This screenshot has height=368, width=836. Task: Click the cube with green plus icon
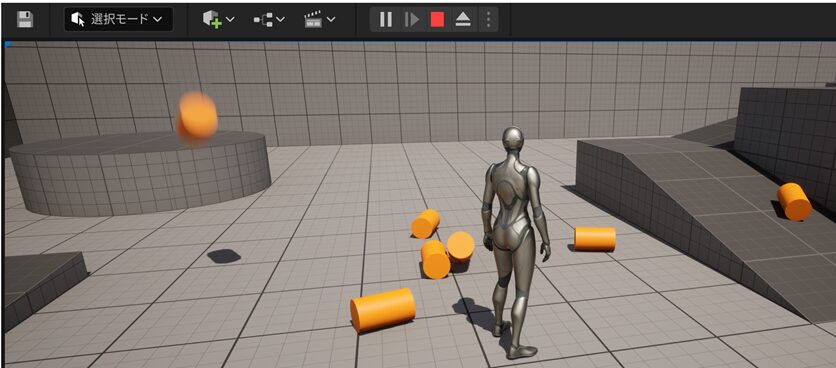tap(212, 20)
